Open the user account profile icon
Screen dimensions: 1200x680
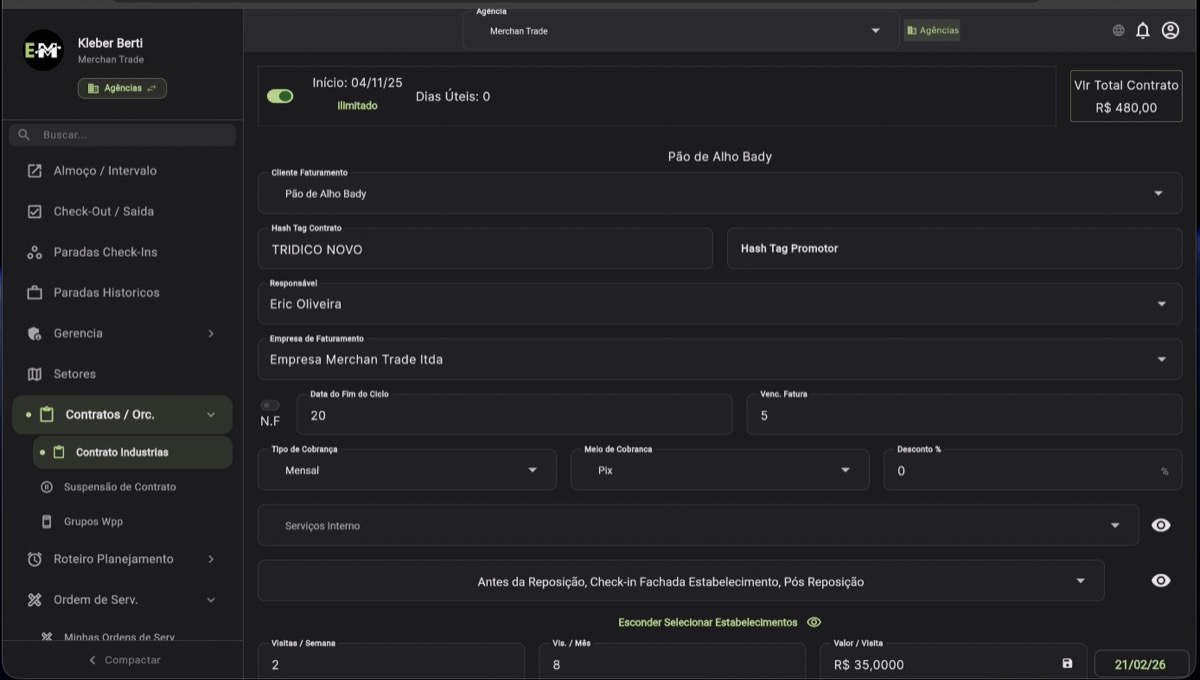click(1170, 31)
